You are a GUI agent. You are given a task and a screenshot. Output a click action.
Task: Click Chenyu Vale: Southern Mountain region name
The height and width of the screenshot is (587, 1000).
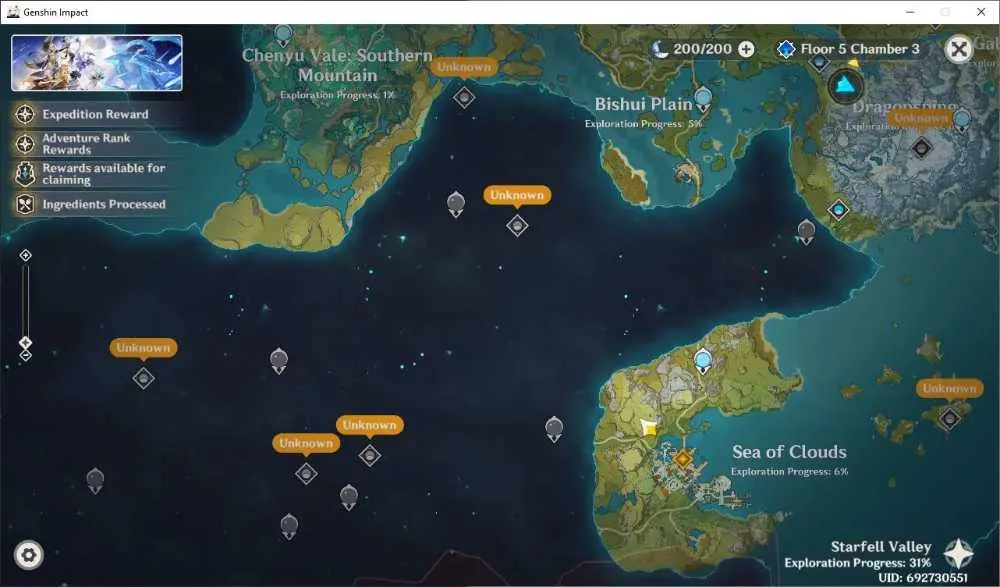337,65
